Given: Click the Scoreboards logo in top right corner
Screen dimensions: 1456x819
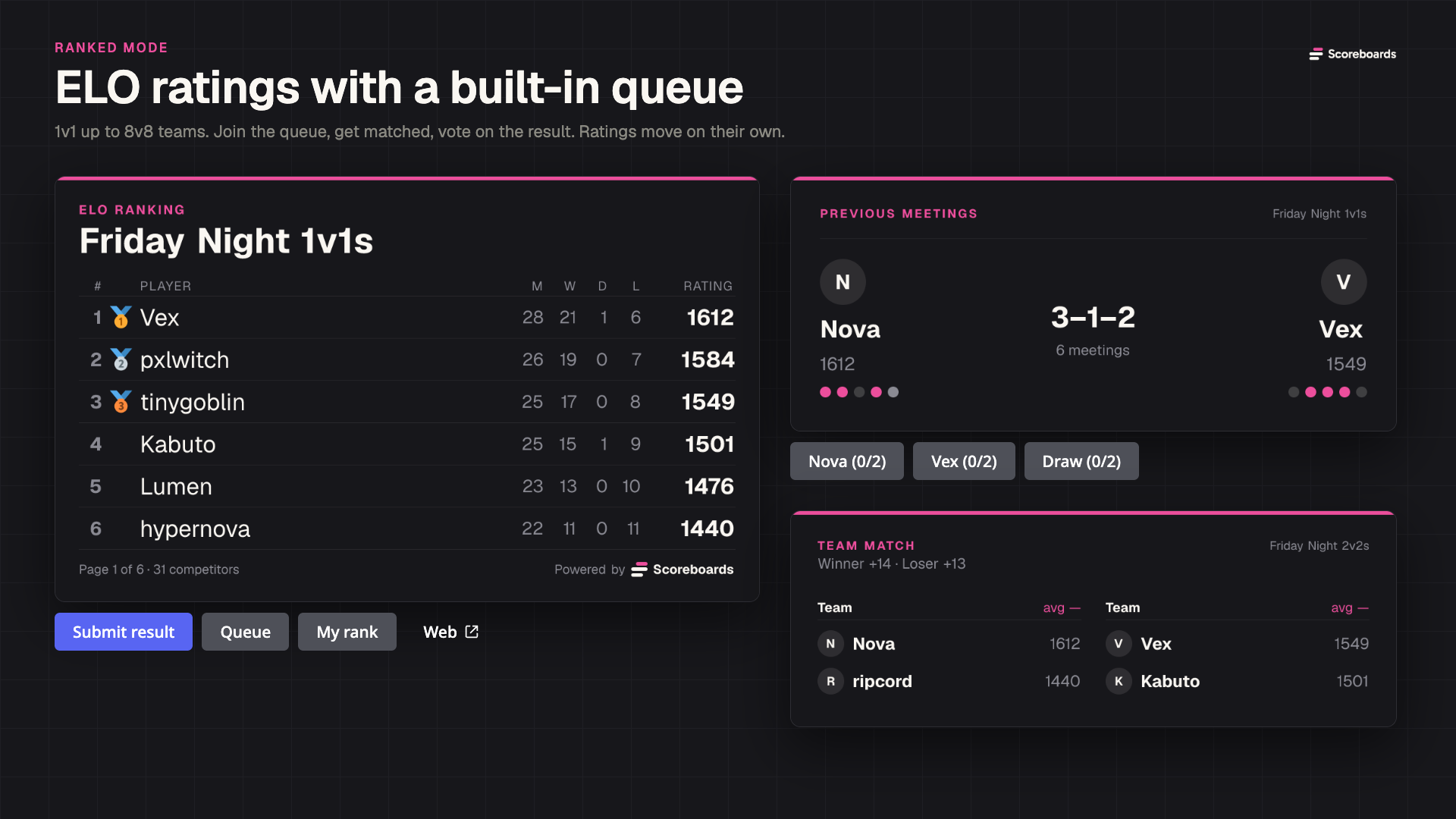Looking at the screenshot, I should click(1352, 54).
